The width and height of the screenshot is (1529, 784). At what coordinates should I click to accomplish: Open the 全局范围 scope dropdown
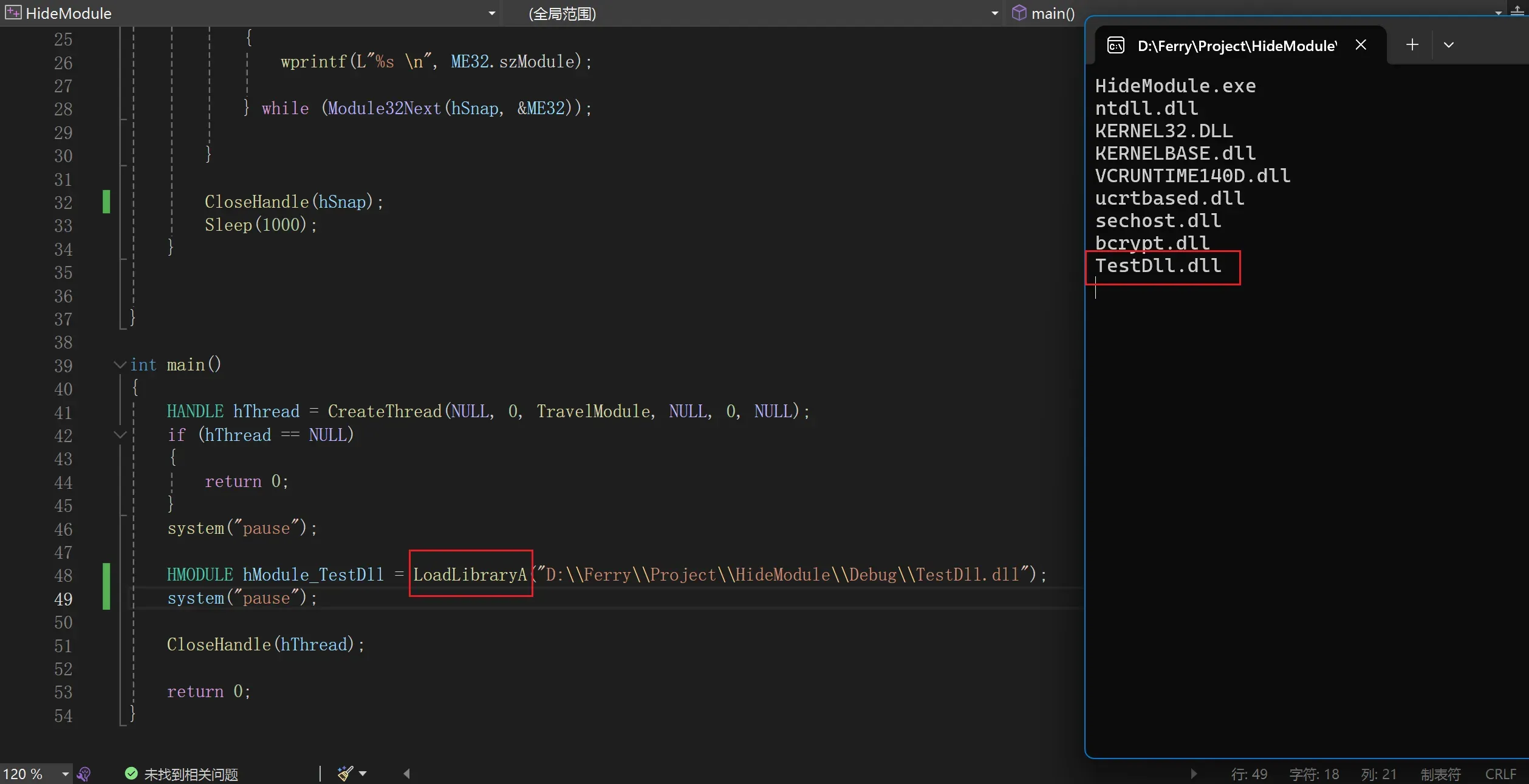point(994,13)
